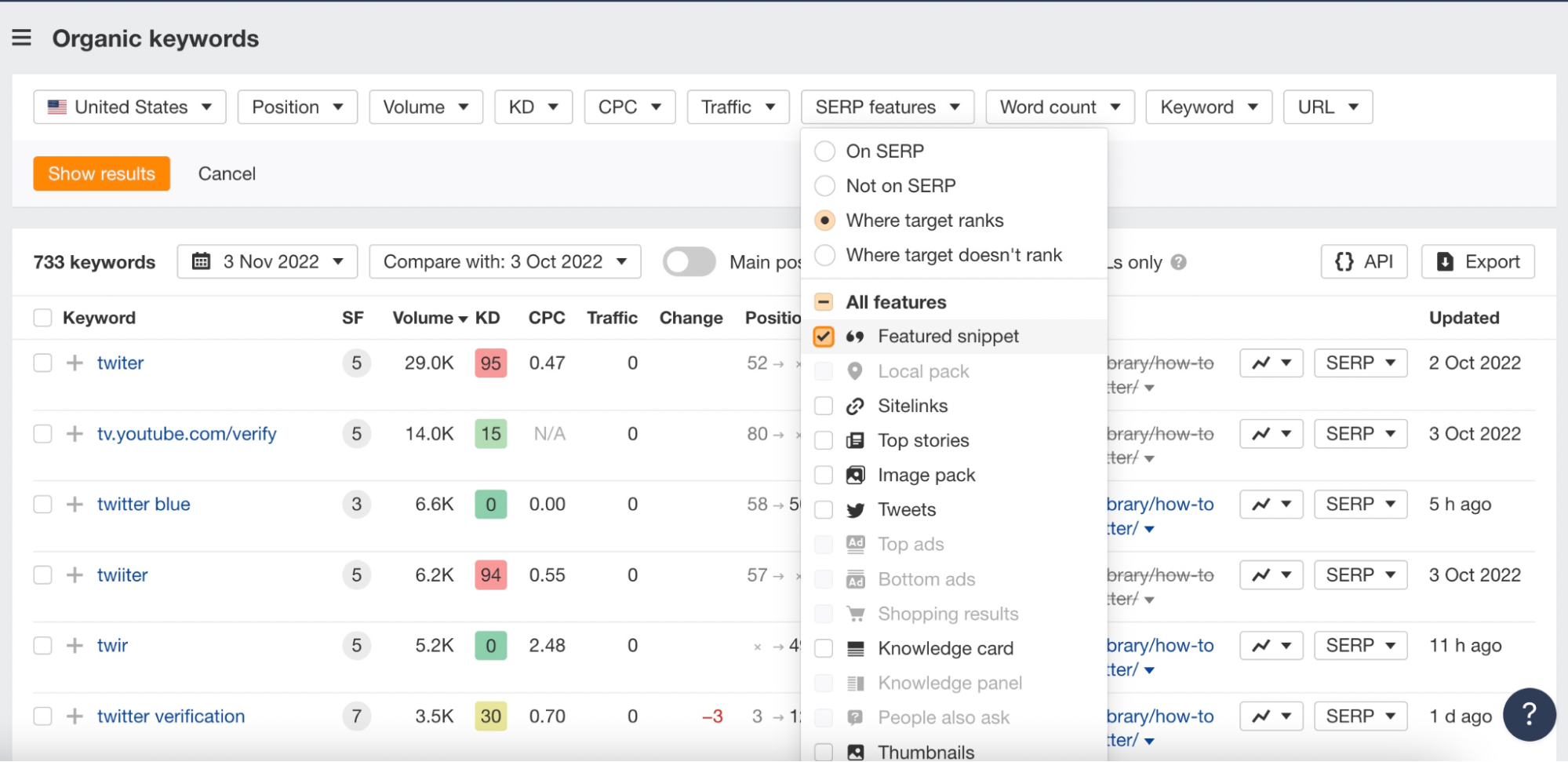Add 'tv.youtube.com/verify' keyword with plus icon

(x=75, y=433)
